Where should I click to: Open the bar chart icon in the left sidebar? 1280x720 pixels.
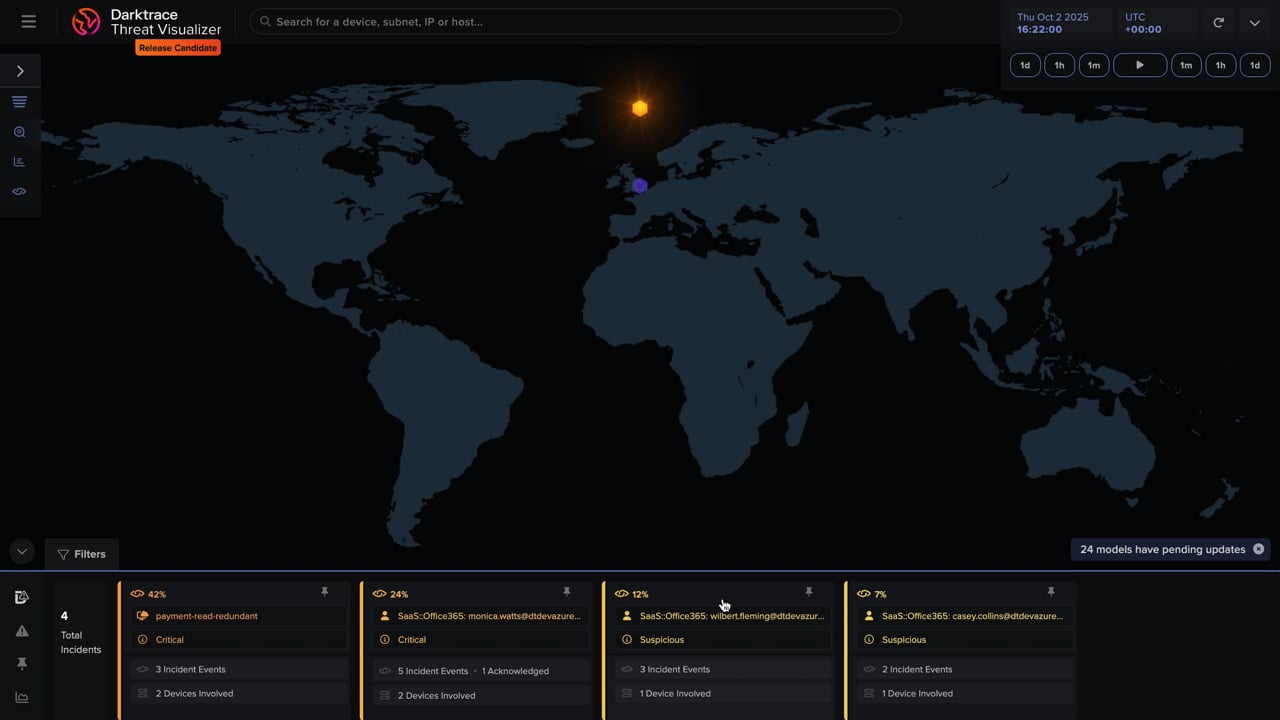[x=20, y=161]
